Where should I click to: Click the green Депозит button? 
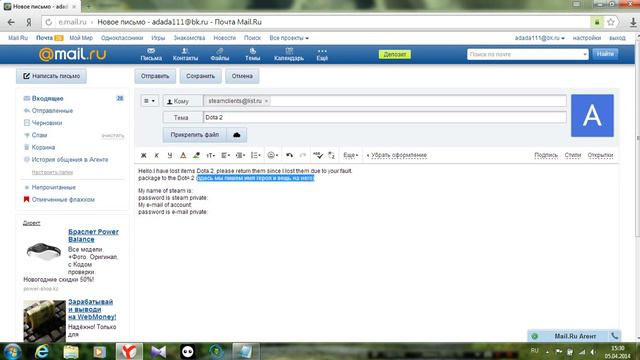(395, 54)
